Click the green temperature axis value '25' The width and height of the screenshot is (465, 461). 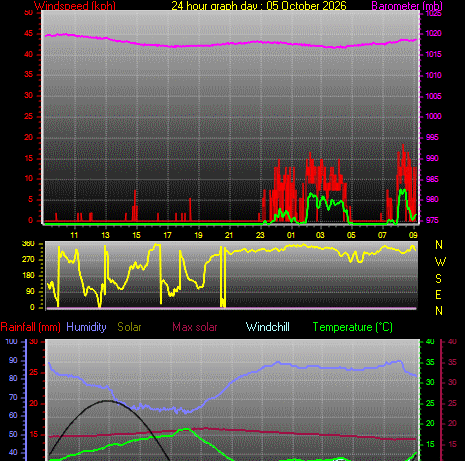(430, 403)
